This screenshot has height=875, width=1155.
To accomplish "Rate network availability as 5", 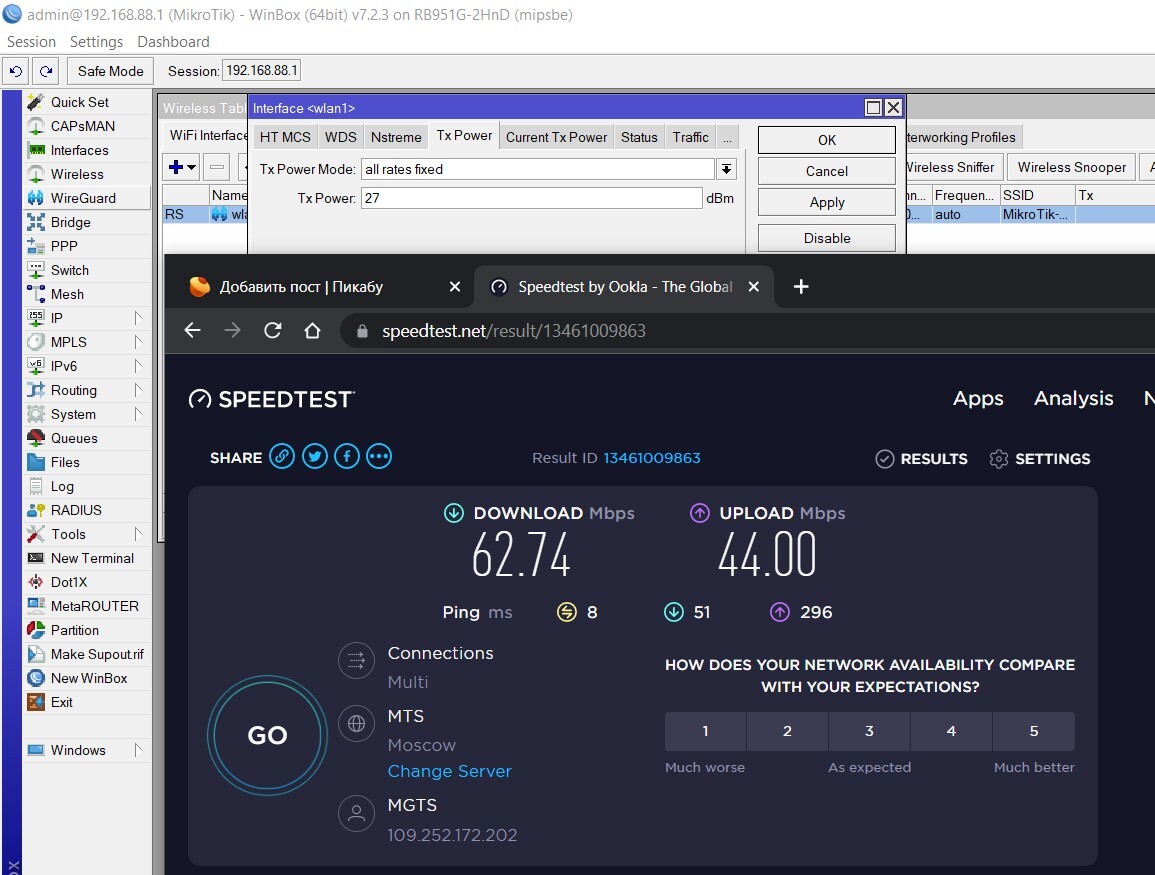I will pos(1033,731).
